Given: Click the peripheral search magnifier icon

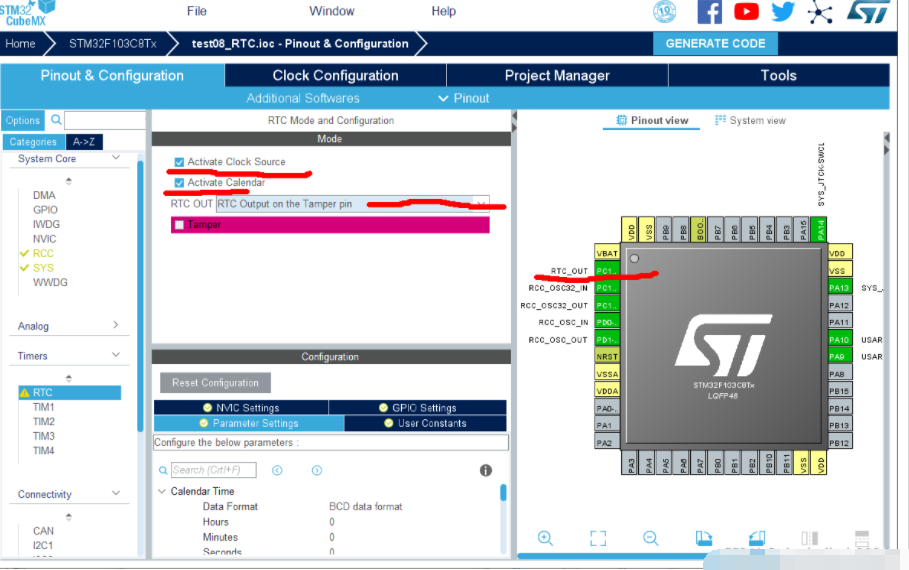Looking at the screenshot, I should tap(56, 120).
